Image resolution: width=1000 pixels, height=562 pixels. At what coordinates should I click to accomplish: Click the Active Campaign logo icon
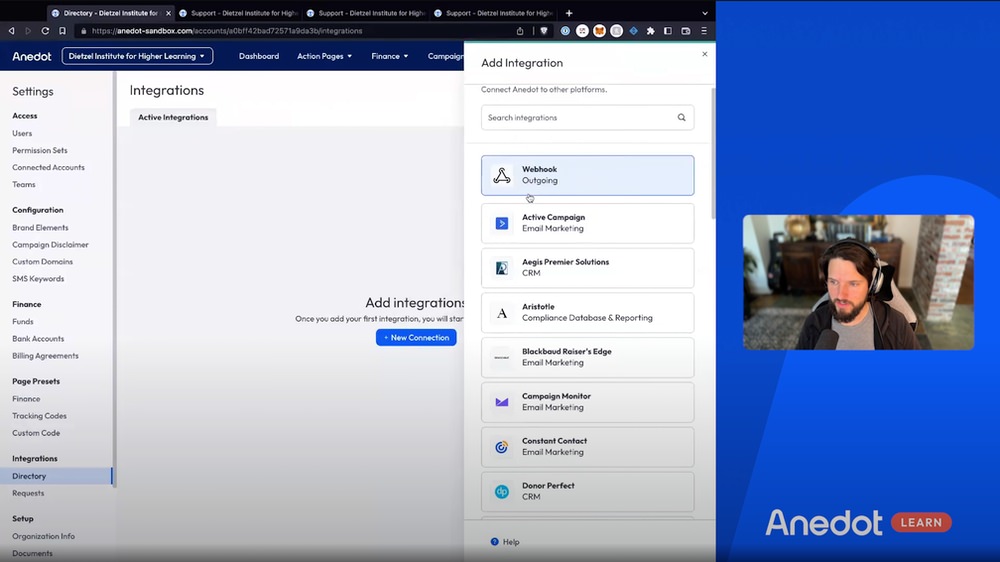pos(502,223)
